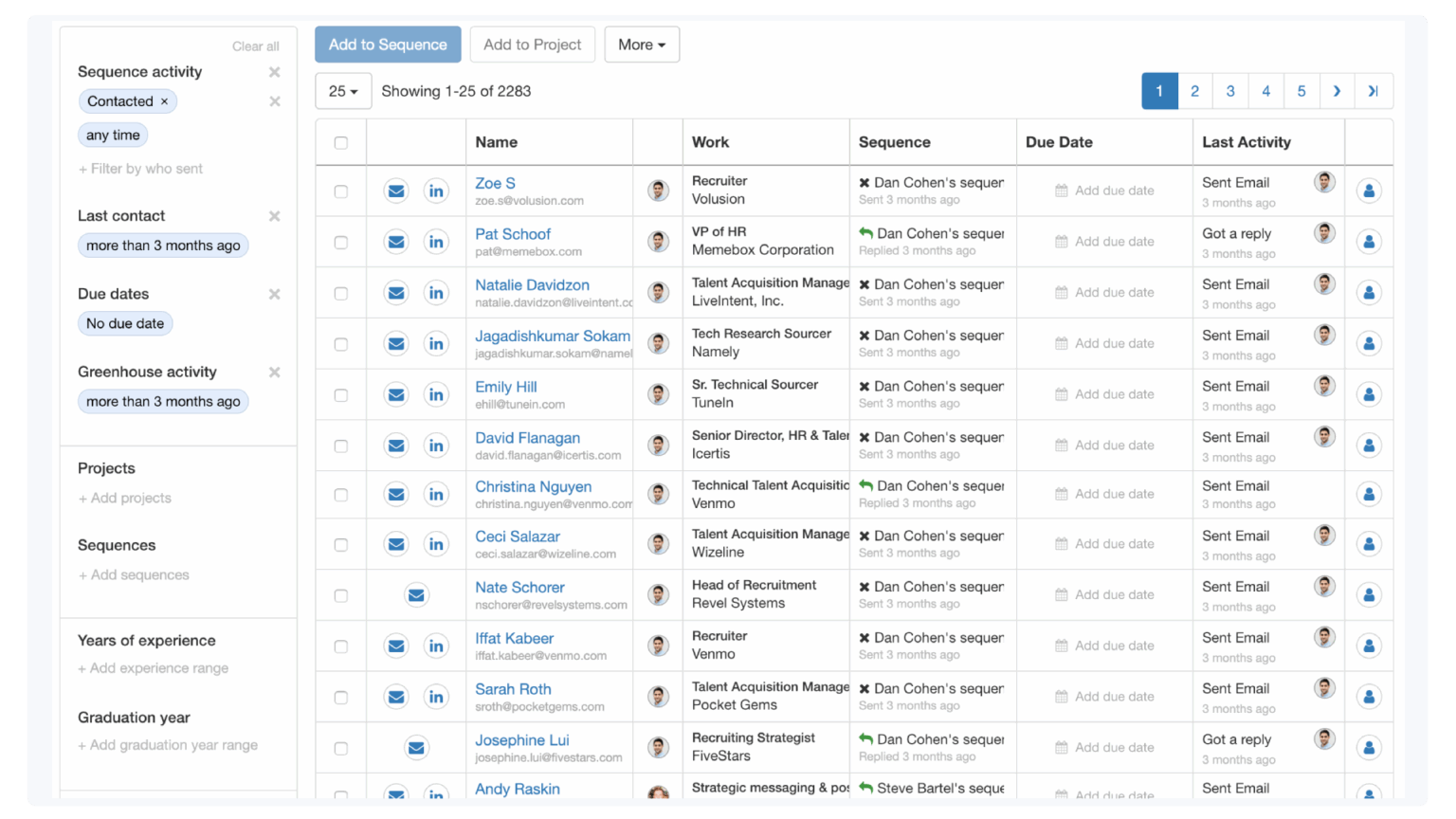
Task: Open the page size dropdown showing 25
Action: click(343, 91)
